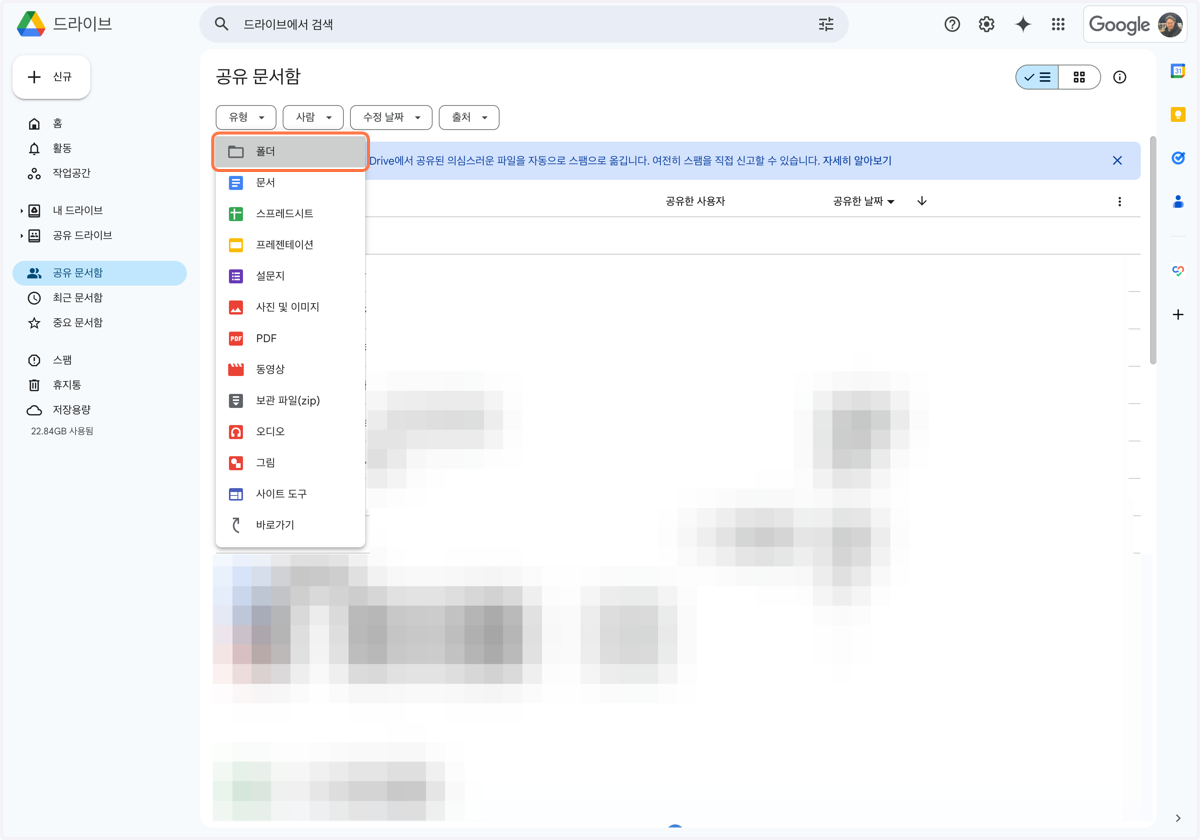The image size is (1200, 840).
Task: Open 공유 문서함 in the sidebar
Action: [x=100, y=273]
